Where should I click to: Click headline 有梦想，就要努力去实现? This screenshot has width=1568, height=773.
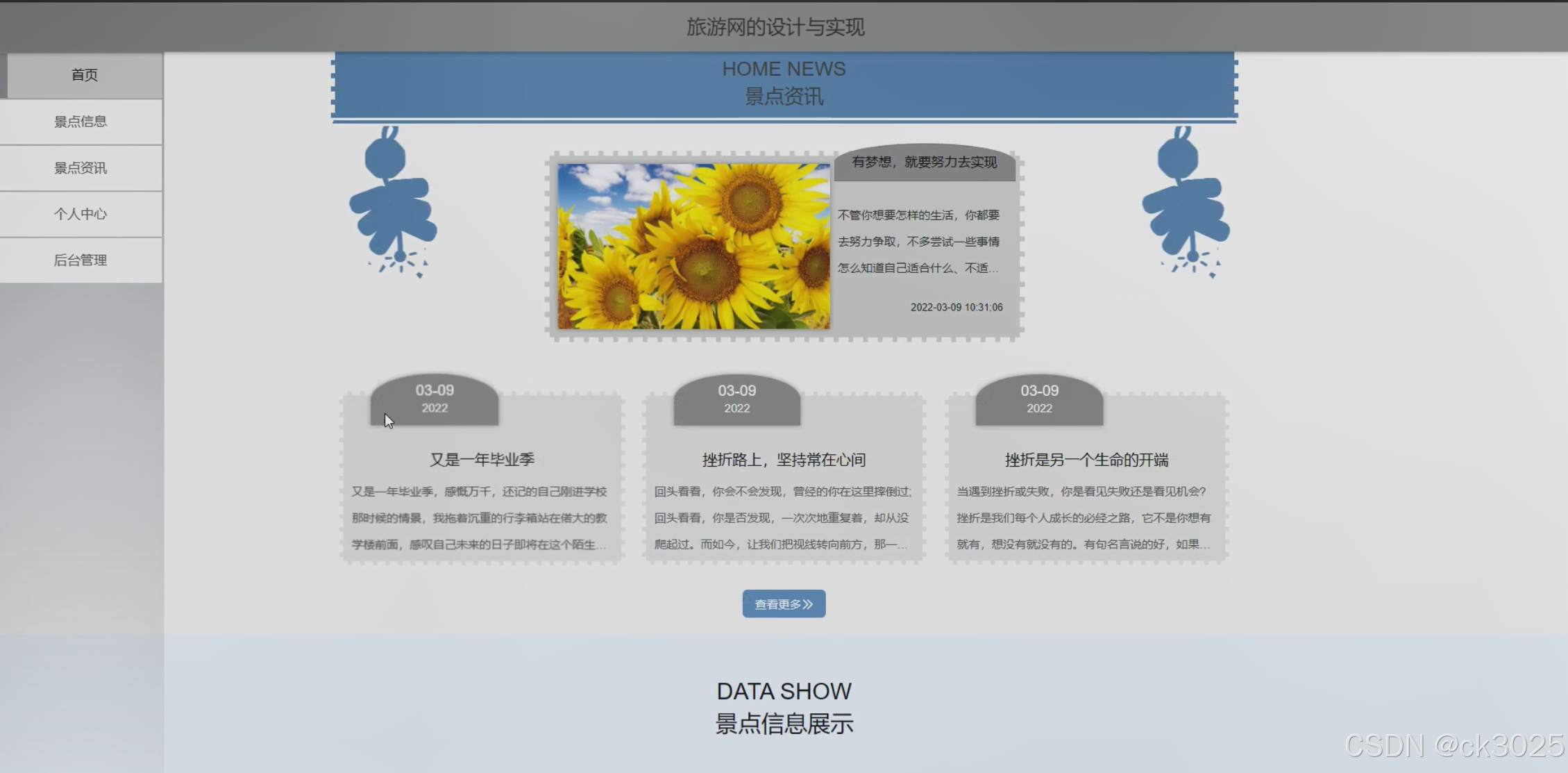924,163
